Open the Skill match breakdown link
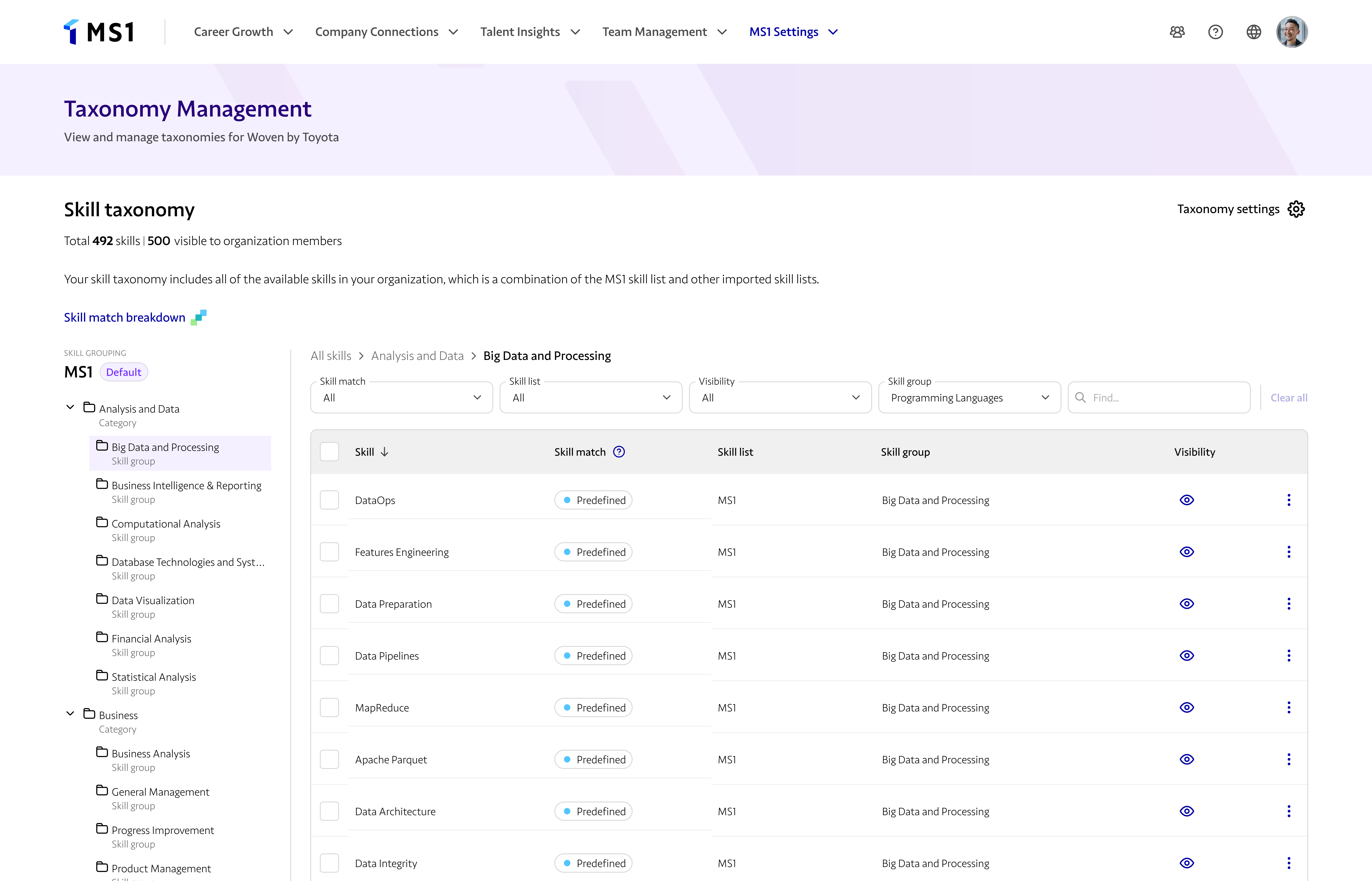Image resolution: width=1372 pixels, height=881 pixels. click(135, 317)
